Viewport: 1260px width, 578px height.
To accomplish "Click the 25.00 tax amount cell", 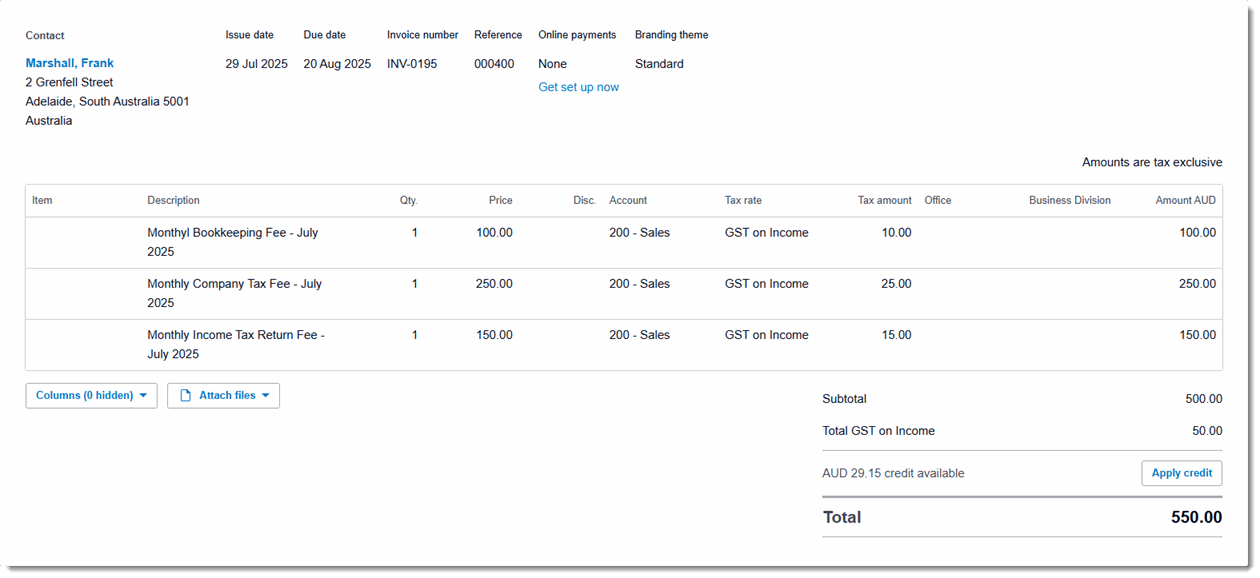I will [896, 284].
